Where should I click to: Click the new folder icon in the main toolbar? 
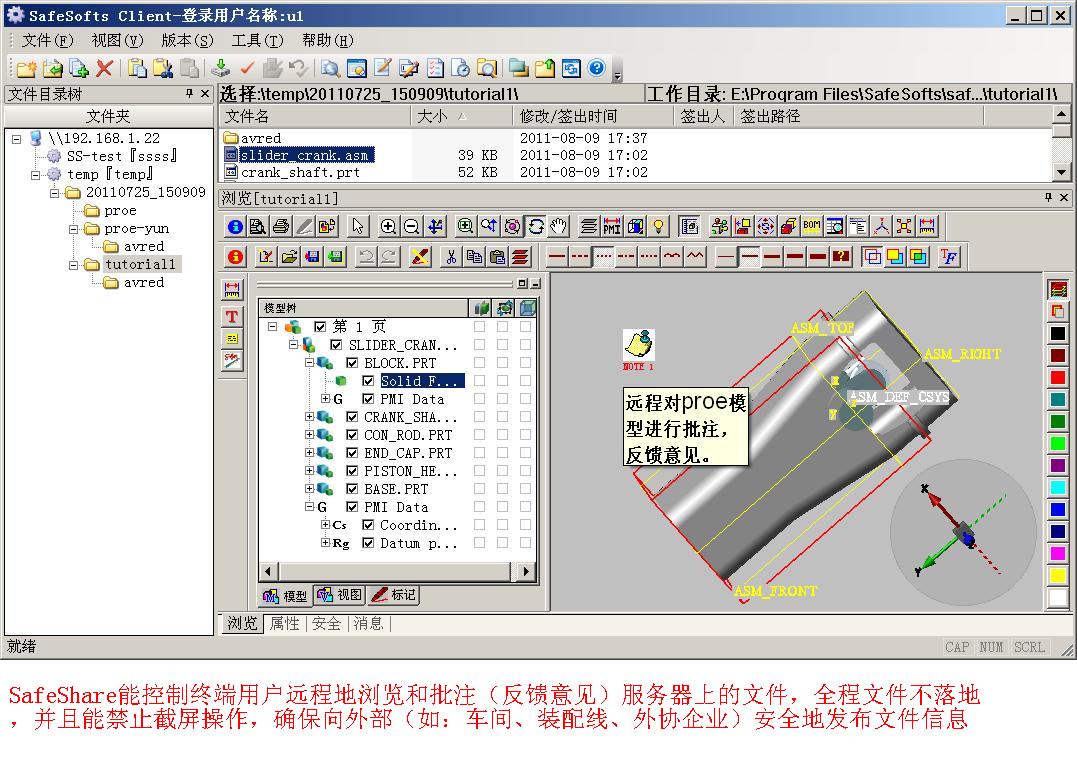point(27,68)
